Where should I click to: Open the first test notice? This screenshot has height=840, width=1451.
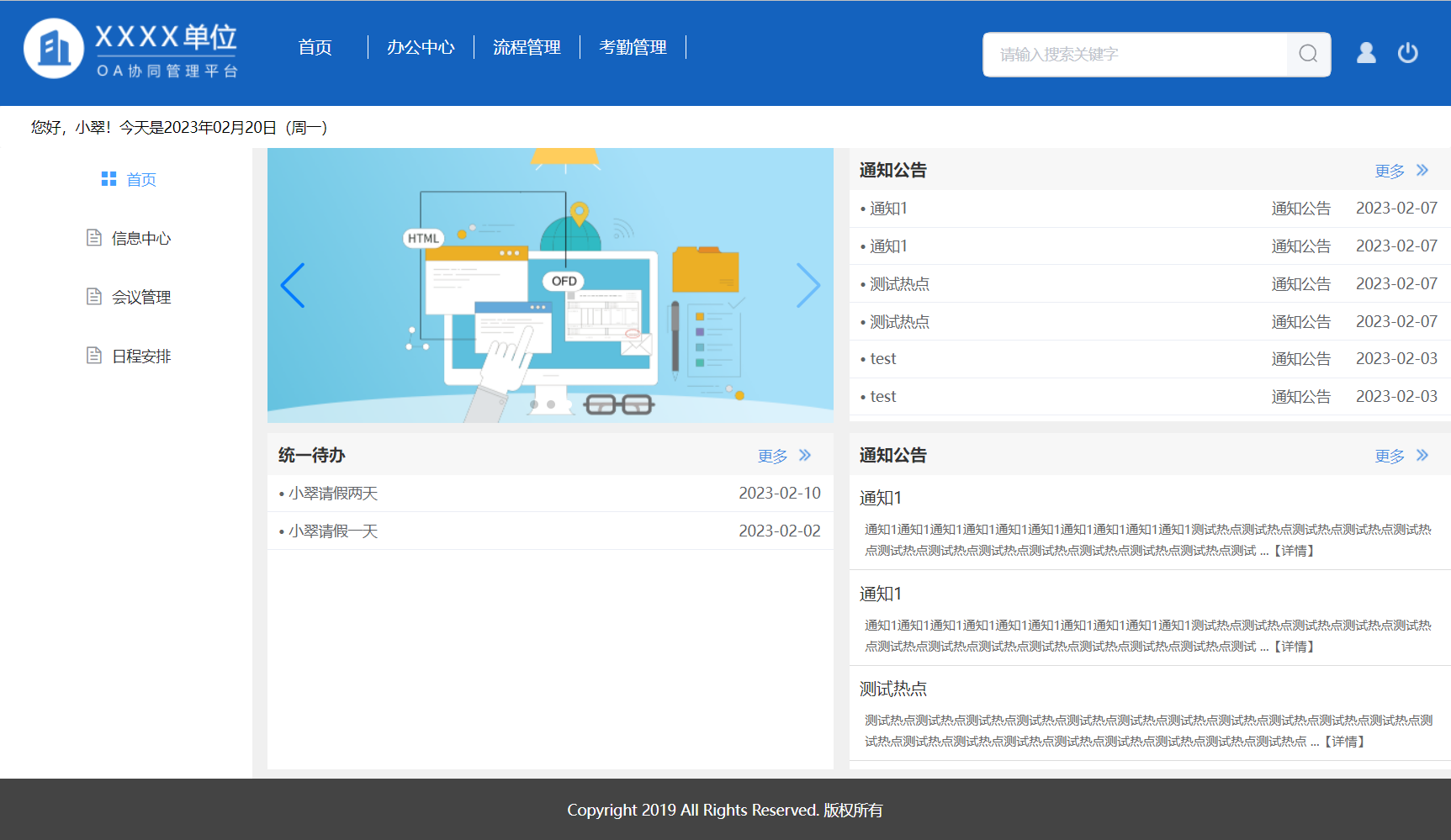click(x=883, y=359)
